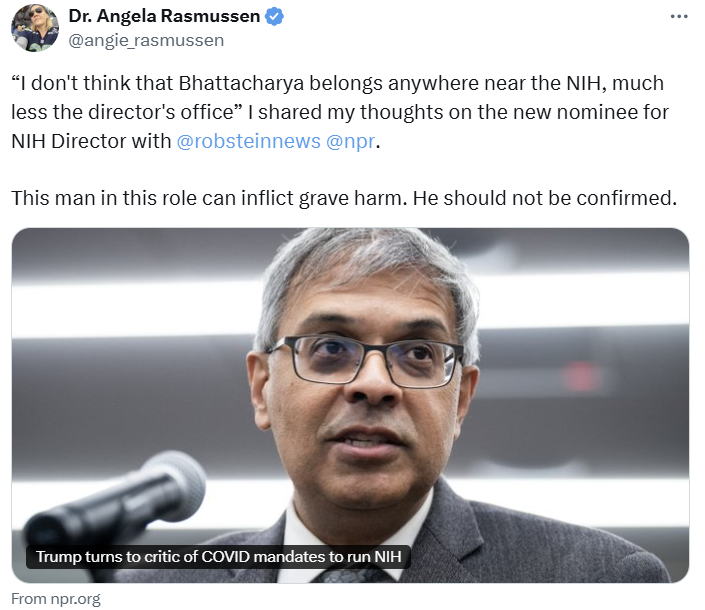The width and height of the screenshot is (705, 610).
Task: Click the 'NIH Director with' text
Action: coord(91,141)
